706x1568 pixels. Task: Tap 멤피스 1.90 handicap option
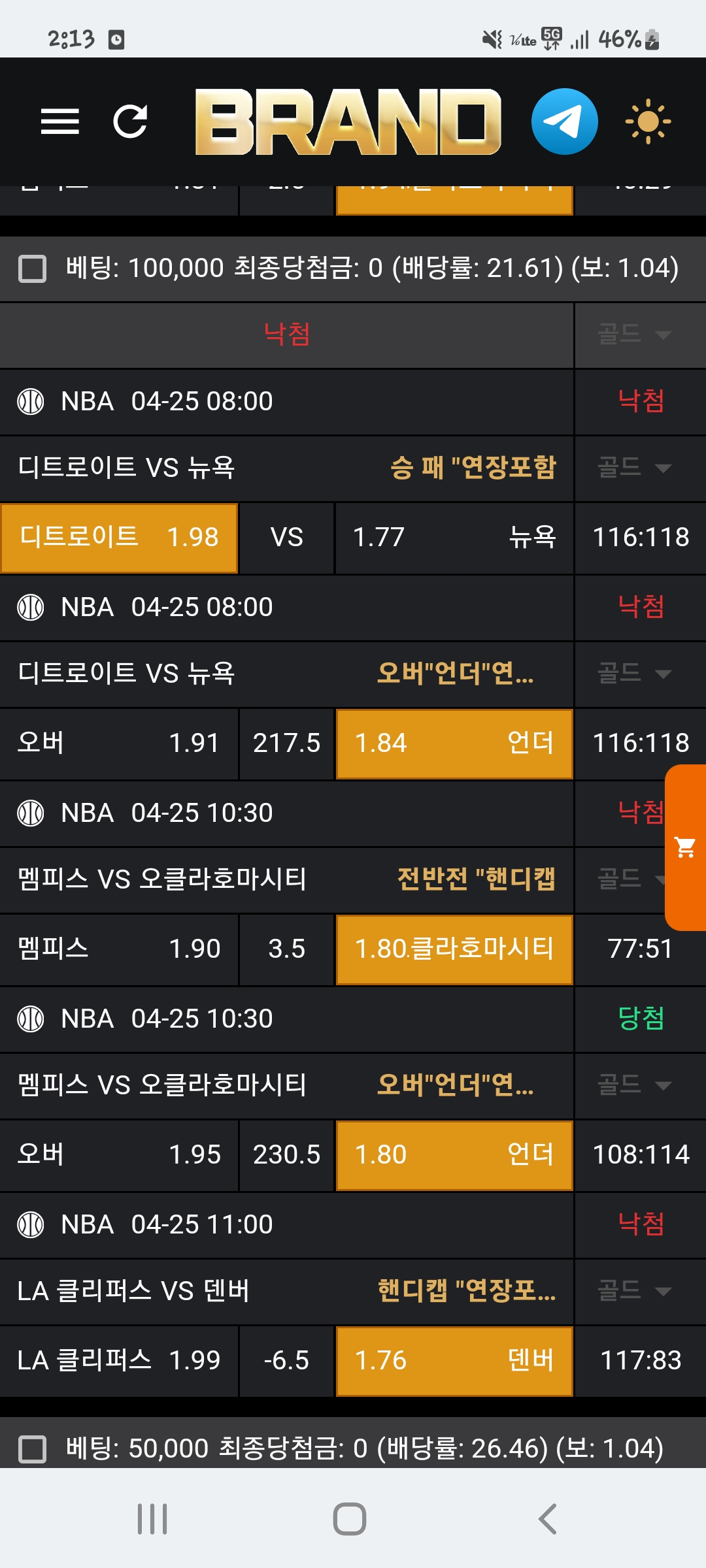coord(119,949)
